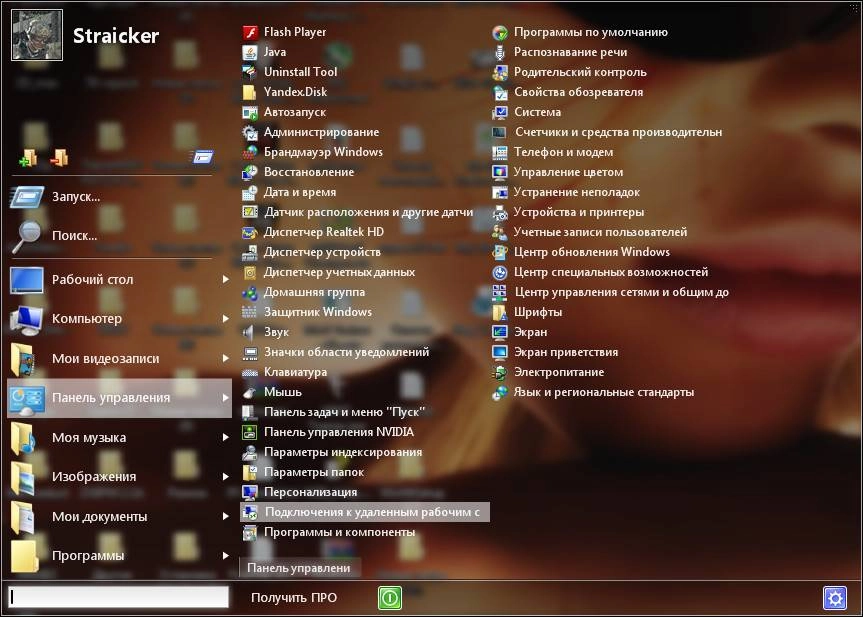Click the Получить ПРО link

(294, 598)
